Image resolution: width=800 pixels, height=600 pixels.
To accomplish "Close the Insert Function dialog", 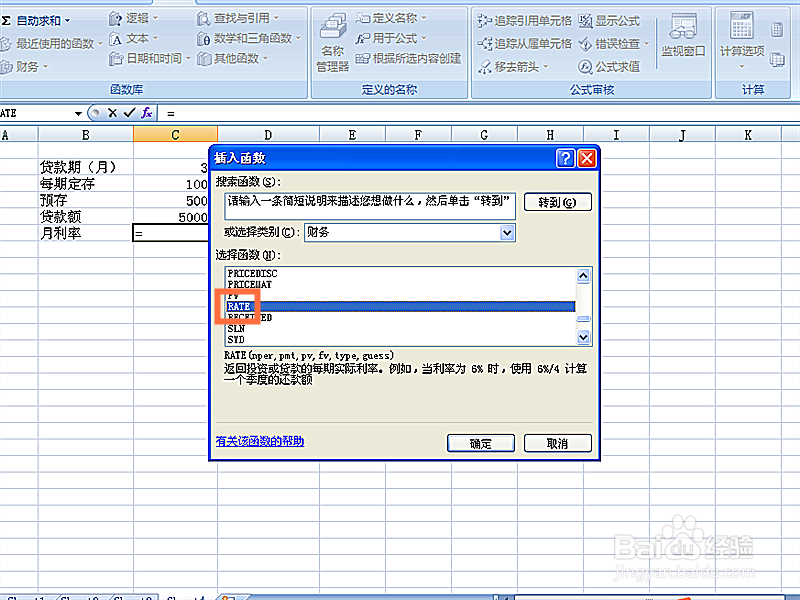I will (587, 158).
